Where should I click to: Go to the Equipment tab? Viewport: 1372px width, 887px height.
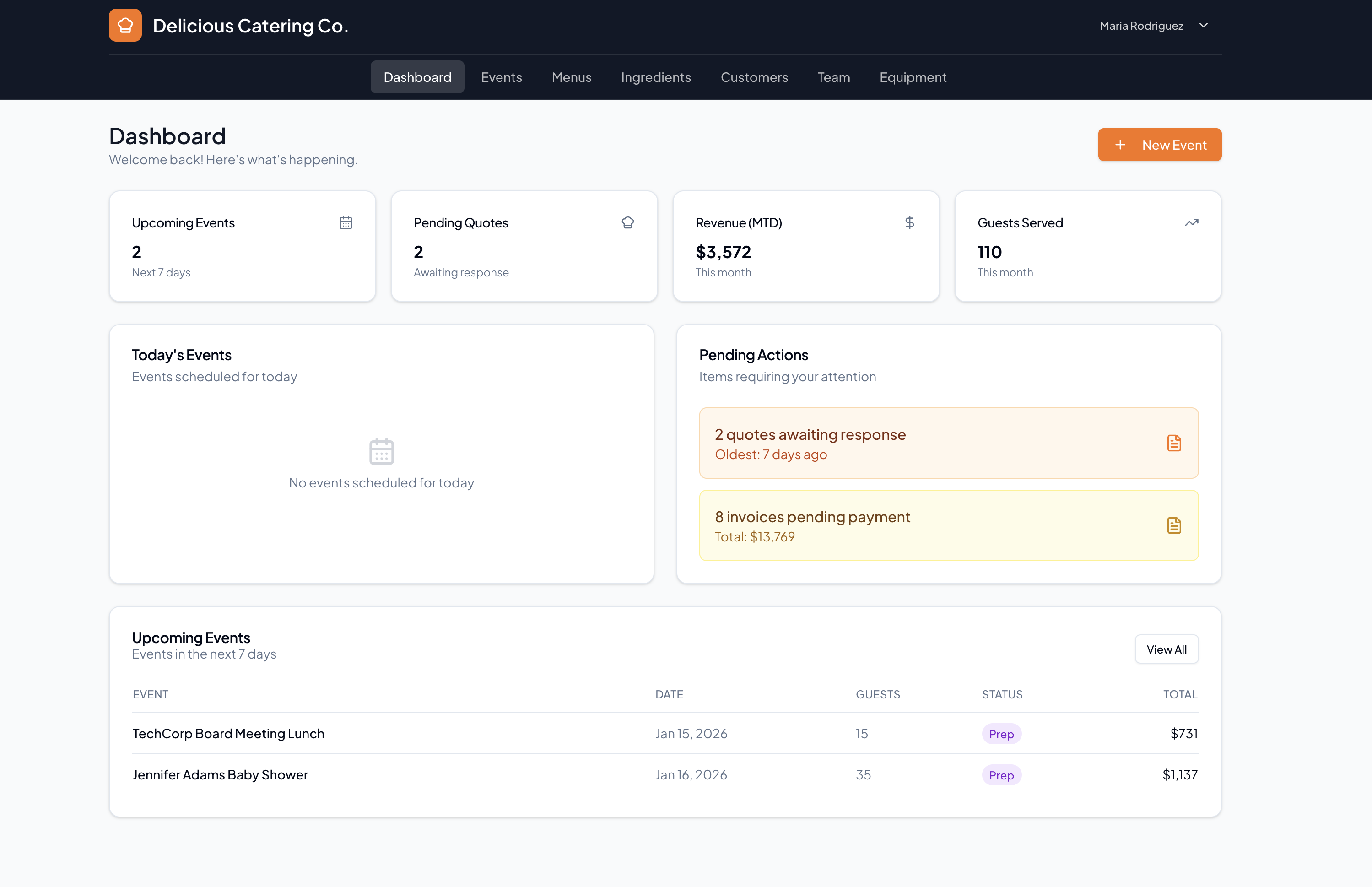click(x=913, y=77)
